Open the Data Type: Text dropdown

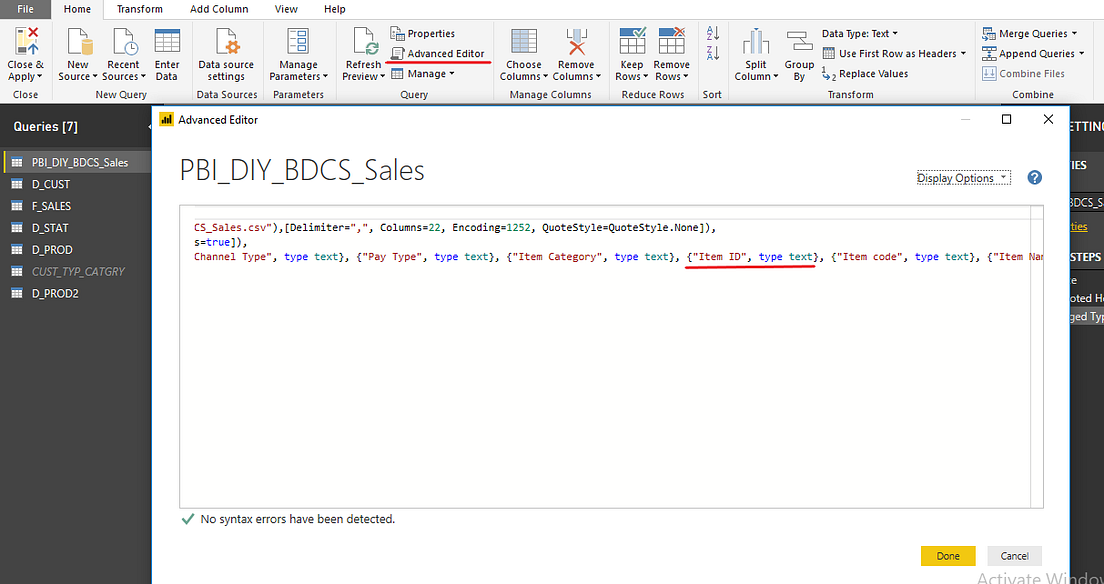(x=859, y=32)
